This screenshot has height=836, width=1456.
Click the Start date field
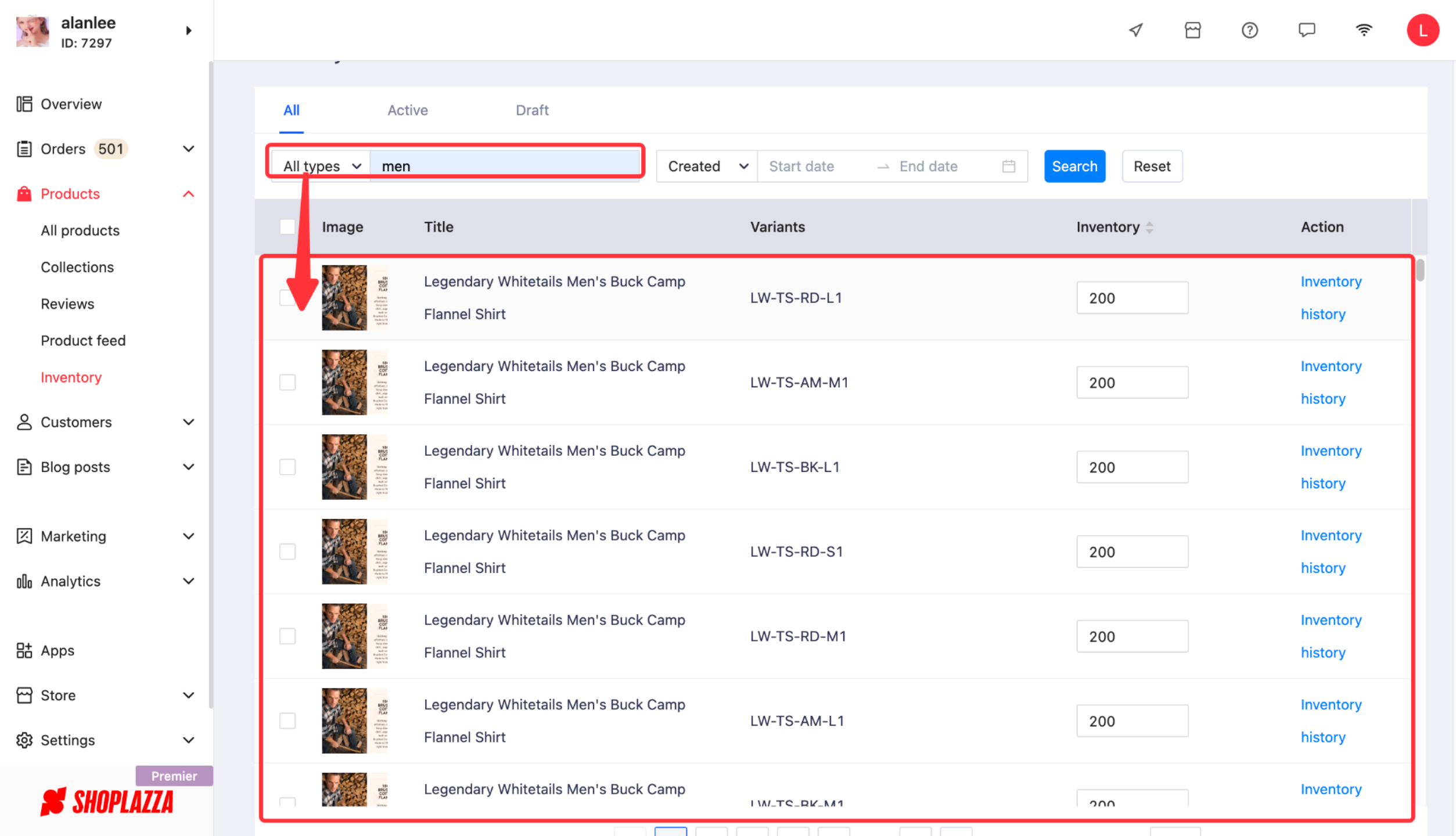coord(815,167)
